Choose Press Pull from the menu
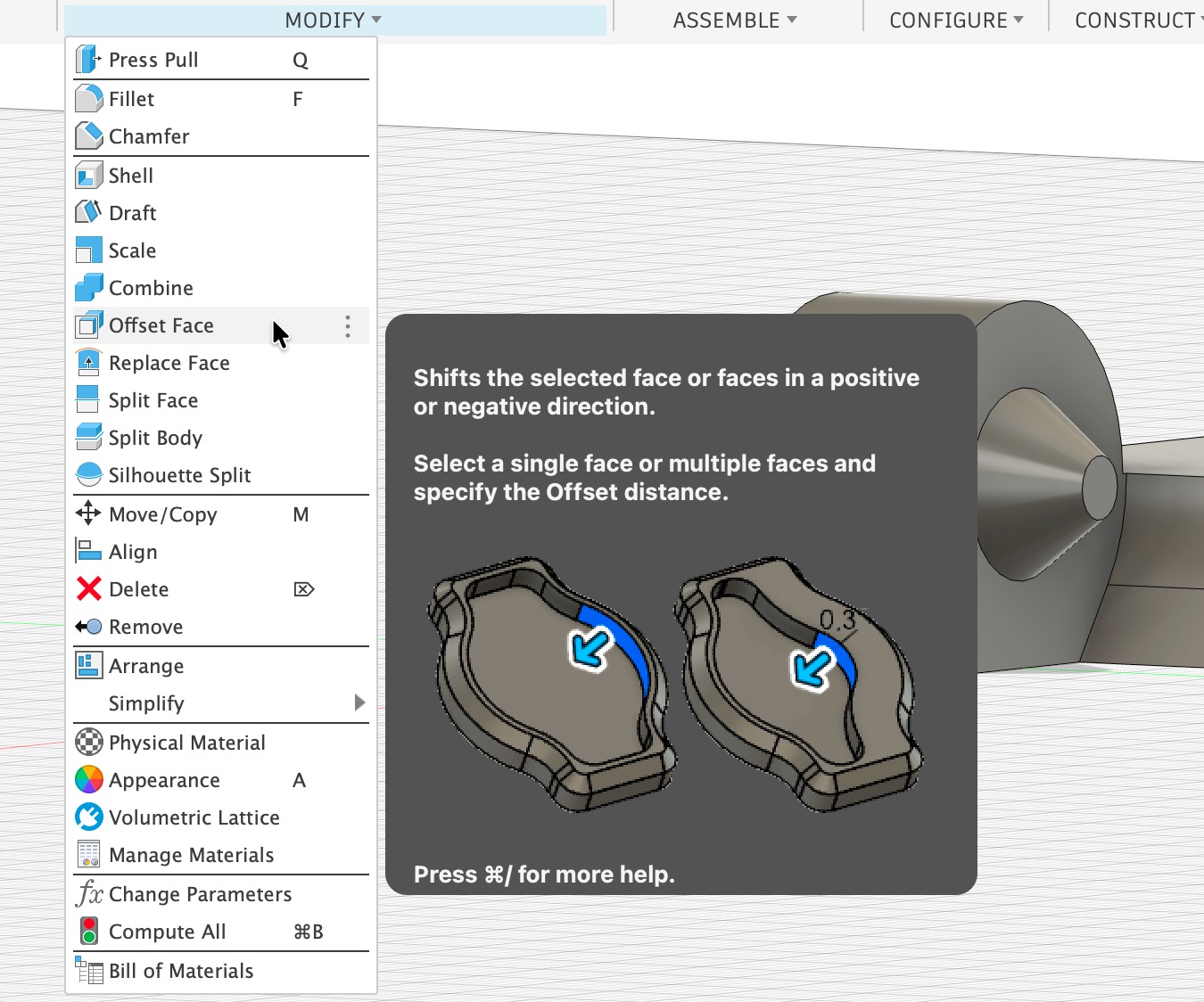Screen dimensions: 1204x1002 (x=221, y=60)
